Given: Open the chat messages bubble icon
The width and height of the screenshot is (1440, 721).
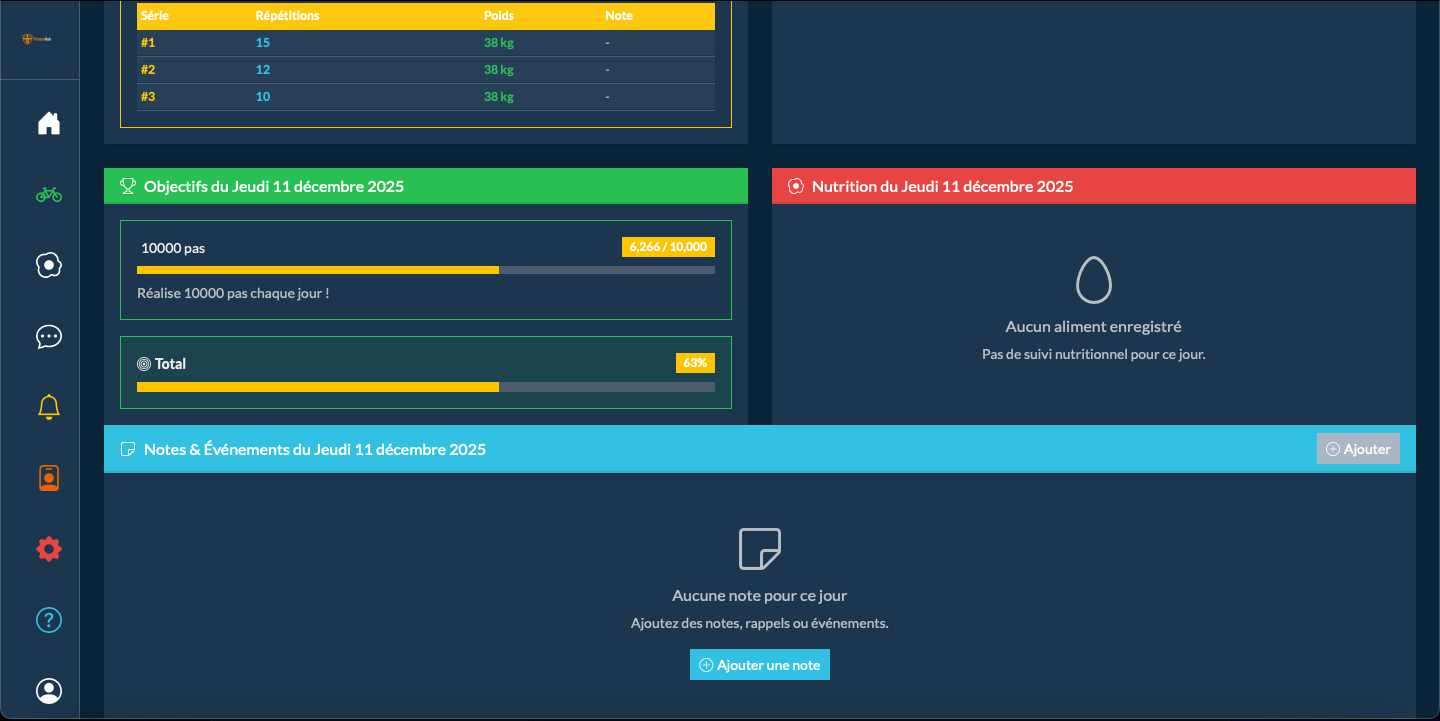Looking at the screenshot, I should coord(49,336).
